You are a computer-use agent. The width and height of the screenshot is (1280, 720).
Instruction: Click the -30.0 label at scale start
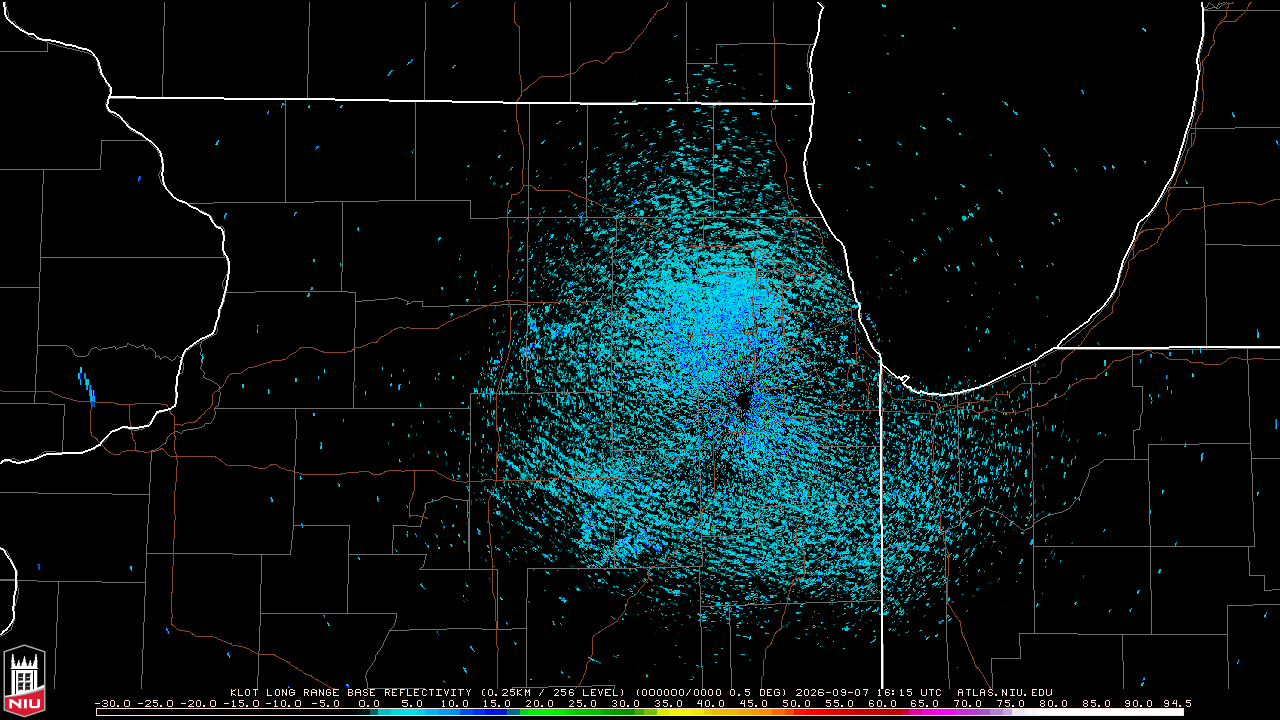click(x=112, y=703)
